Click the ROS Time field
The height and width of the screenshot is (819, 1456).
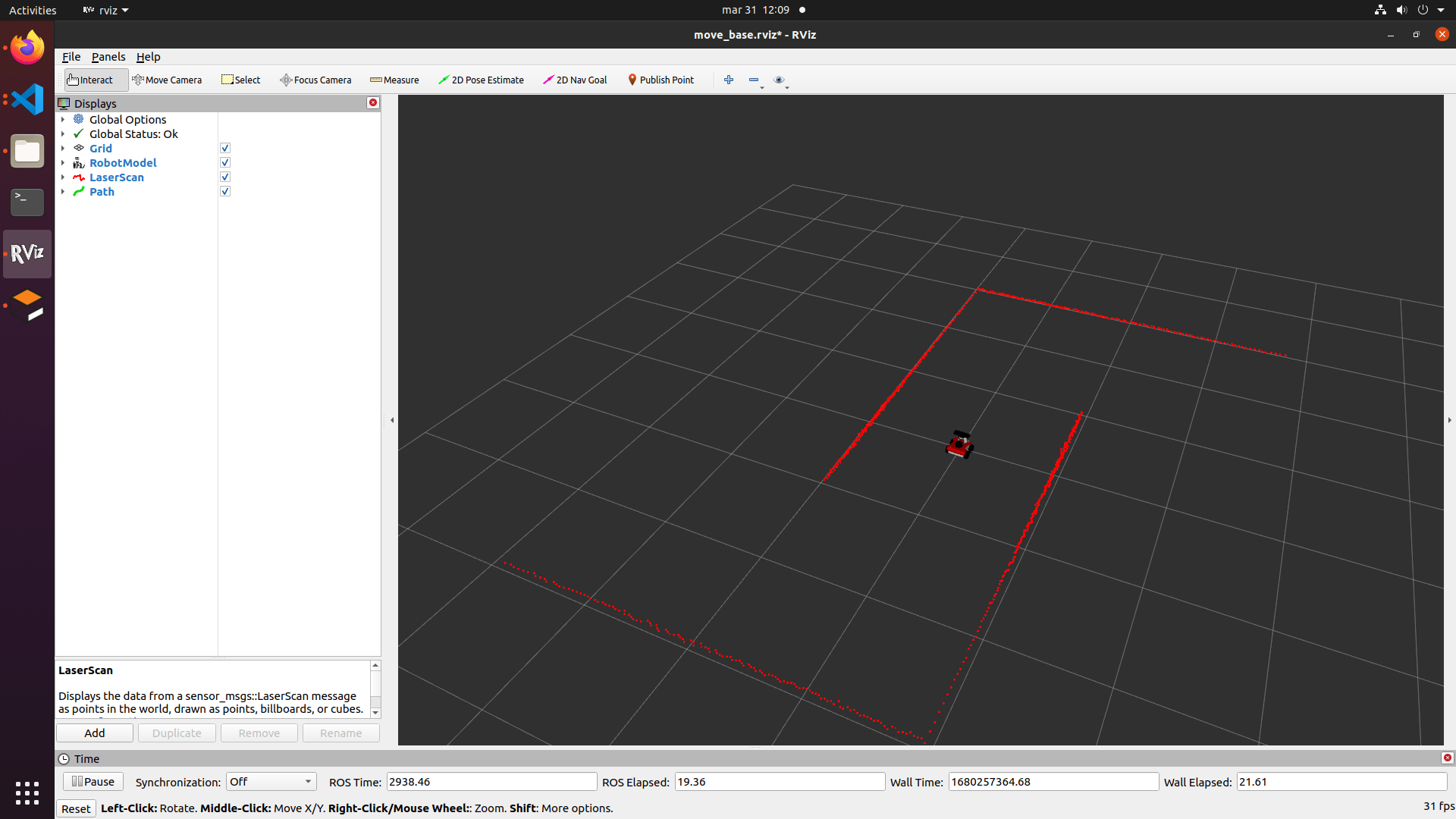click(x=491, y=782)
